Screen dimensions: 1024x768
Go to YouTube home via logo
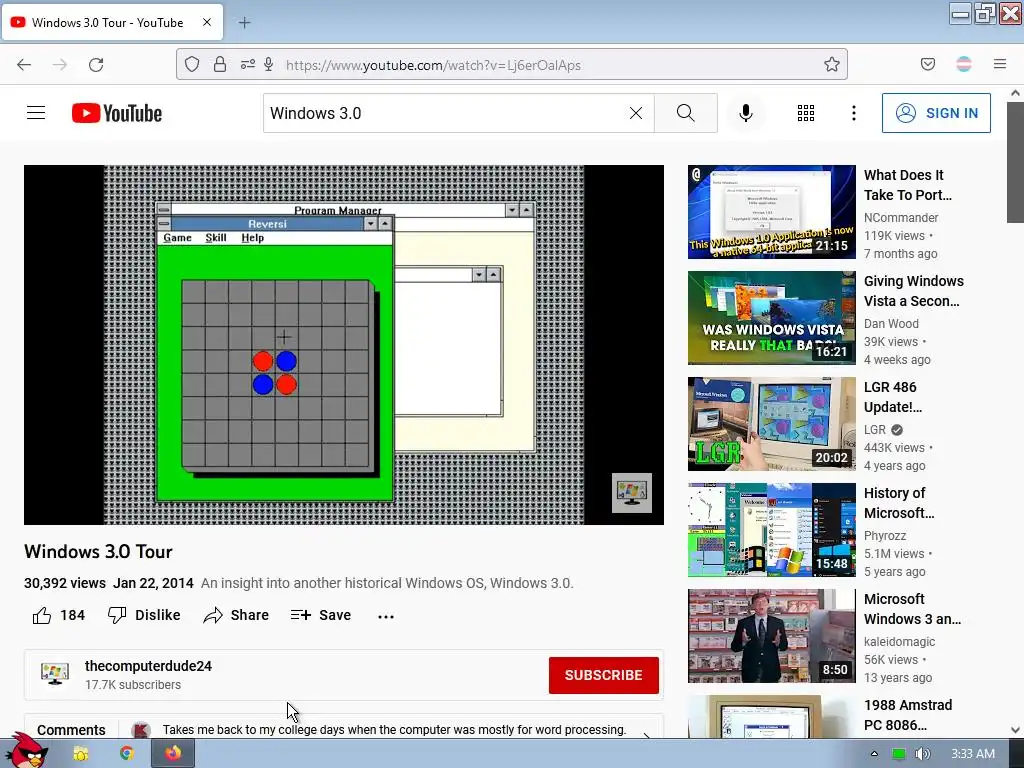click(x=117, y=113)
